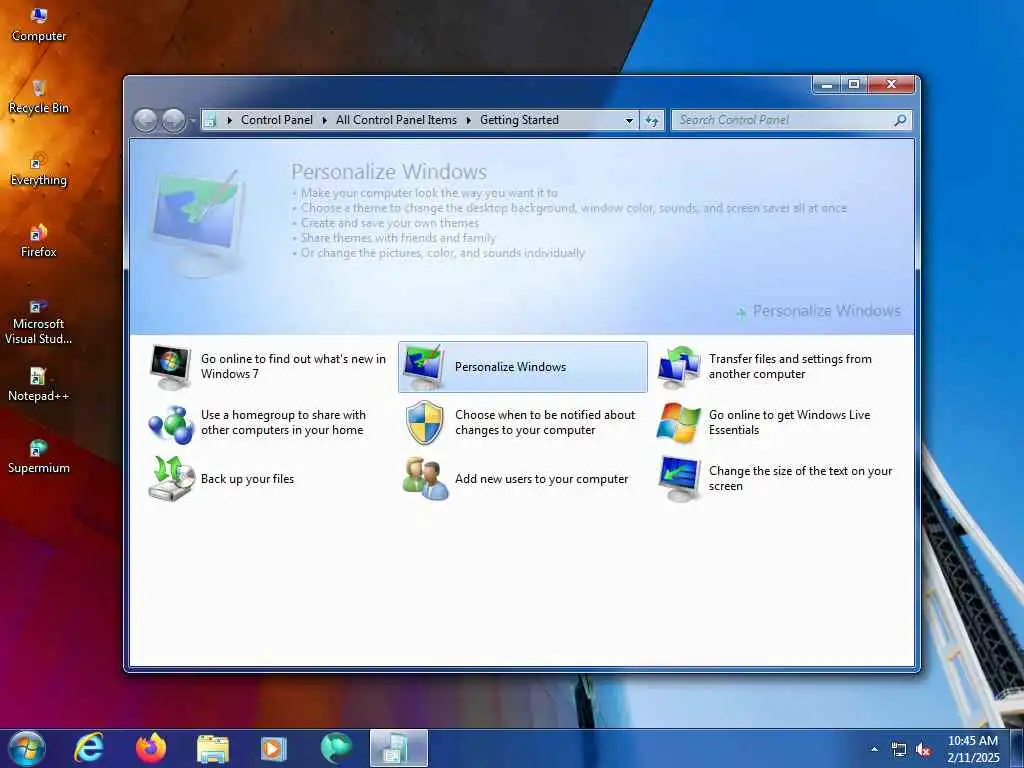Click the Control Panel taskbar button
The width and height of the screenshot is (1024, 768).
(x=398, y=748)
